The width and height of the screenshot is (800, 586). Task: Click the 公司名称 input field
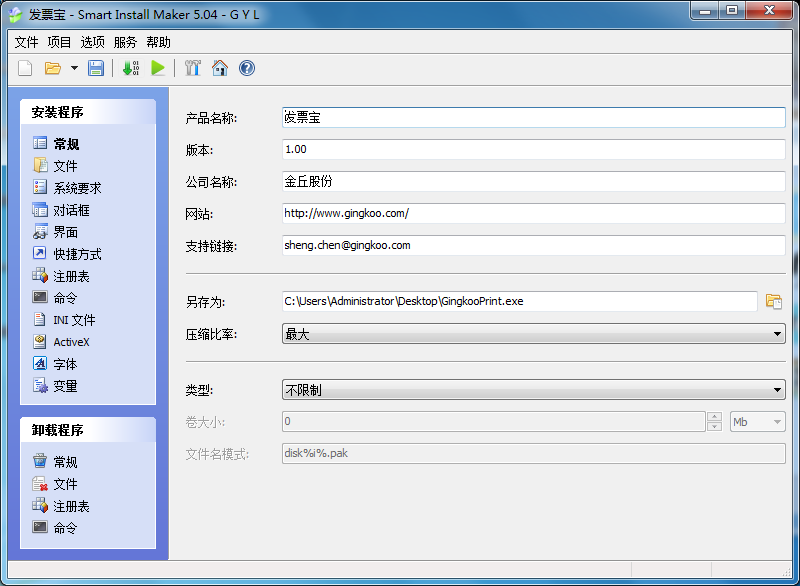[x=534, y=182]
